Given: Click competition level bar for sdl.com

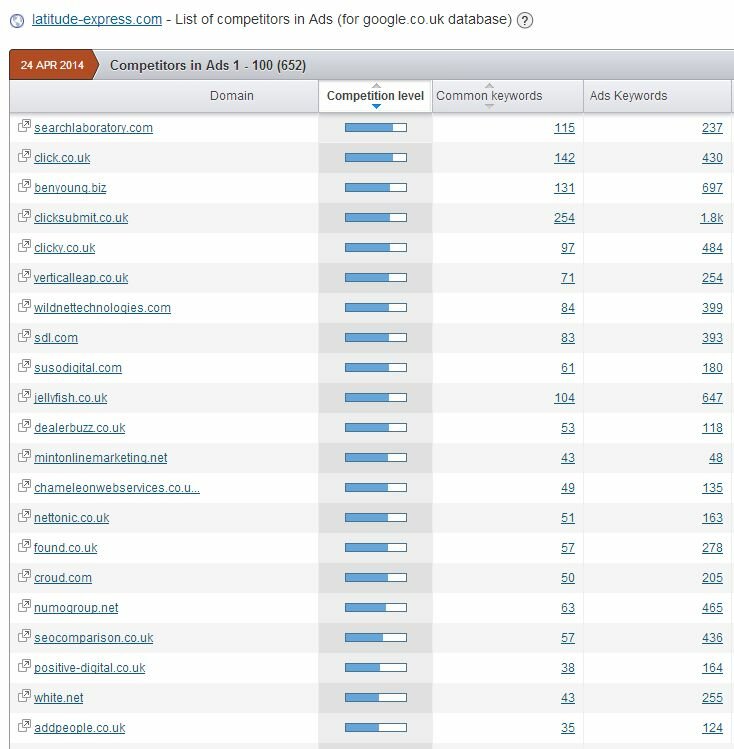Looking at the screenshot, I should pyautogui.click(x=376, y=338).
